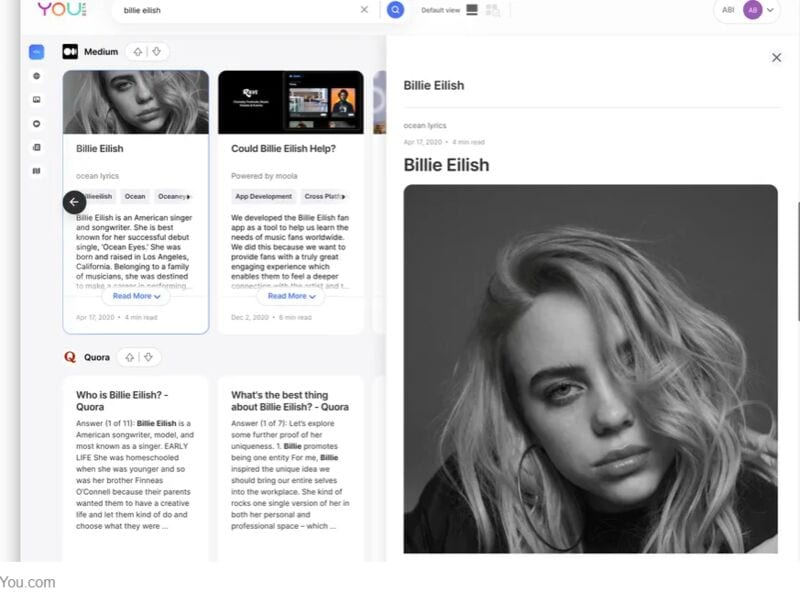The width and height of the screenshot is (800, 592).
Task: Open the news sidebar icon
Action: (36, 147)
